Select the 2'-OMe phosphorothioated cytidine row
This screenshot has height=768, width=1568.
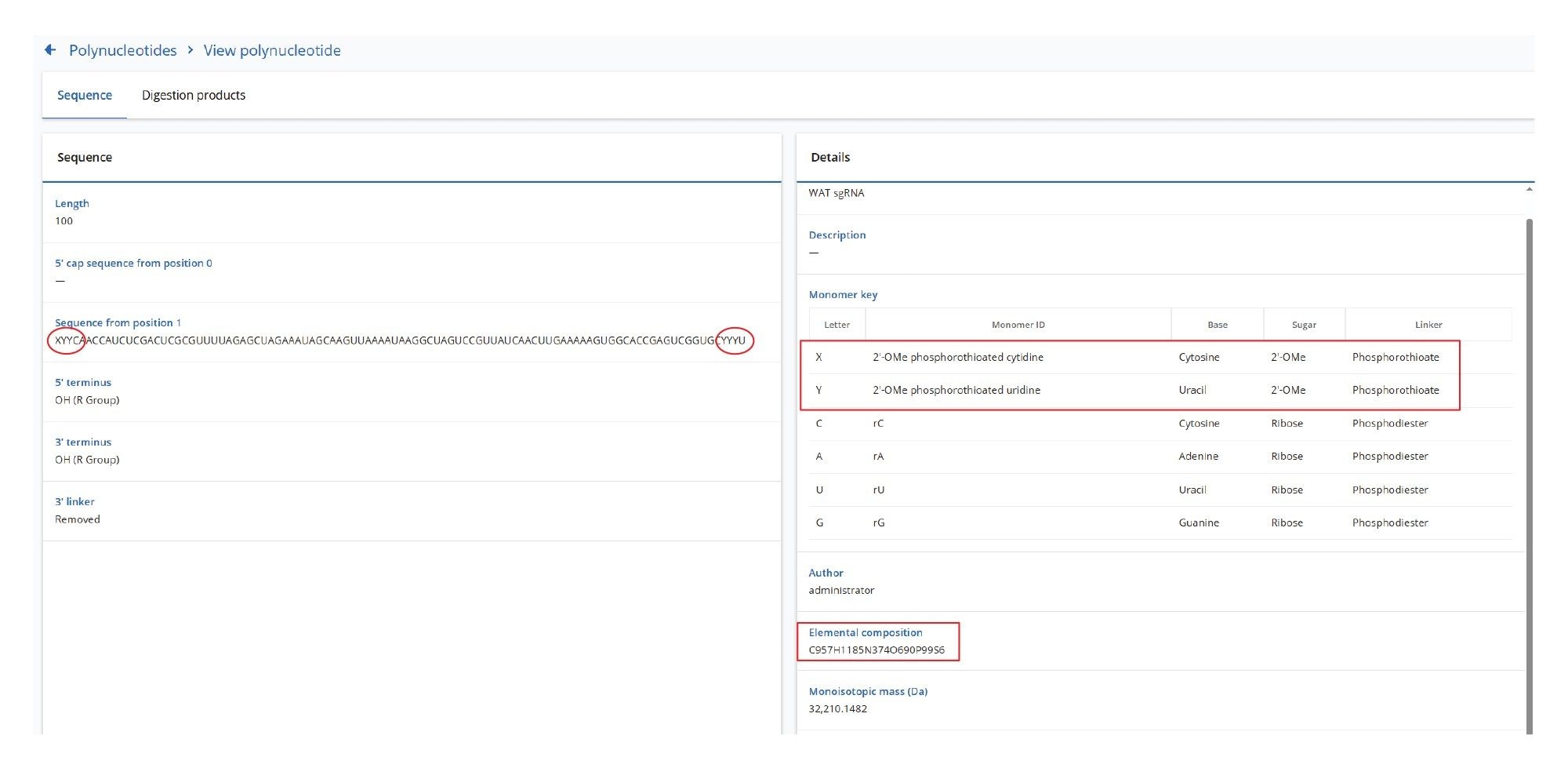pyautogui.click(x=957, y=357)
